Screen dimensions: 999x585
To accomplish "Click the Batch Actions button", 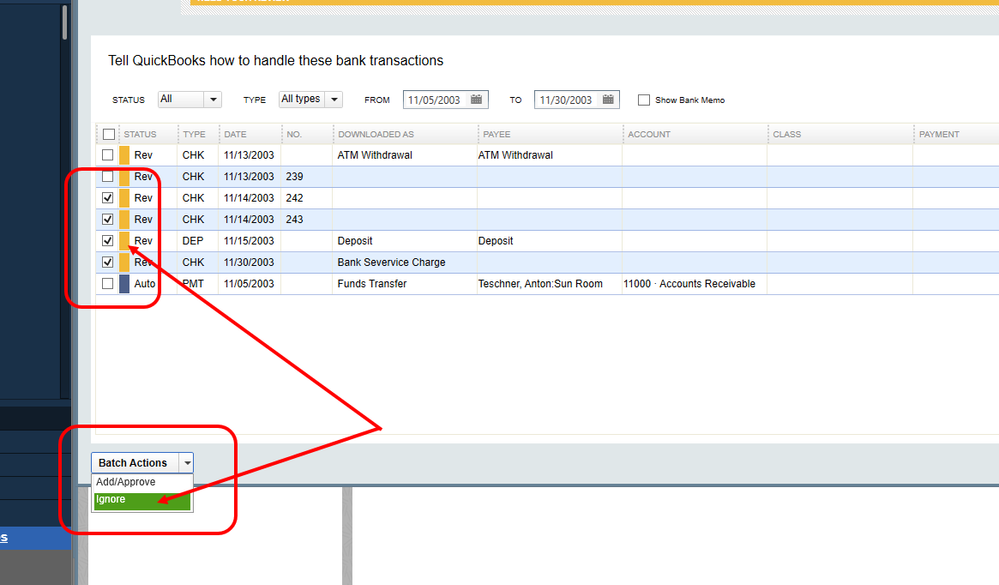I will click(135, 463).
